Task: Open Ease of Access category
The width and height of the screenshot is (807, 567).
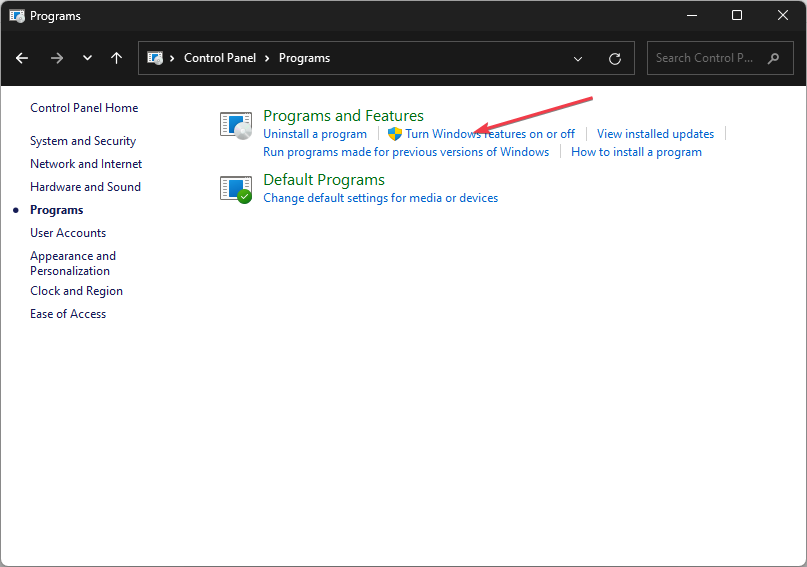Action: pyautogui.click(x=68, y=314)
